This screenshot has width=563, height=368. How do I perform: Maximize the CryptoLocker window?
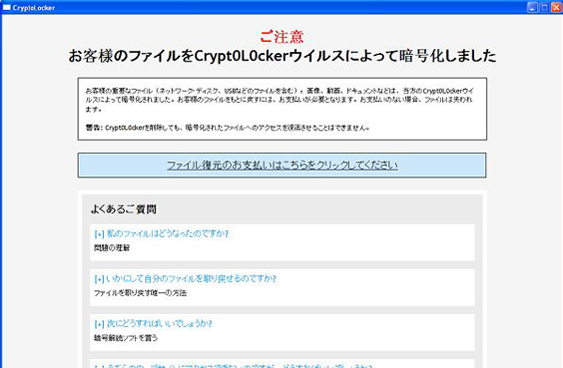click(x=544, y=7)
